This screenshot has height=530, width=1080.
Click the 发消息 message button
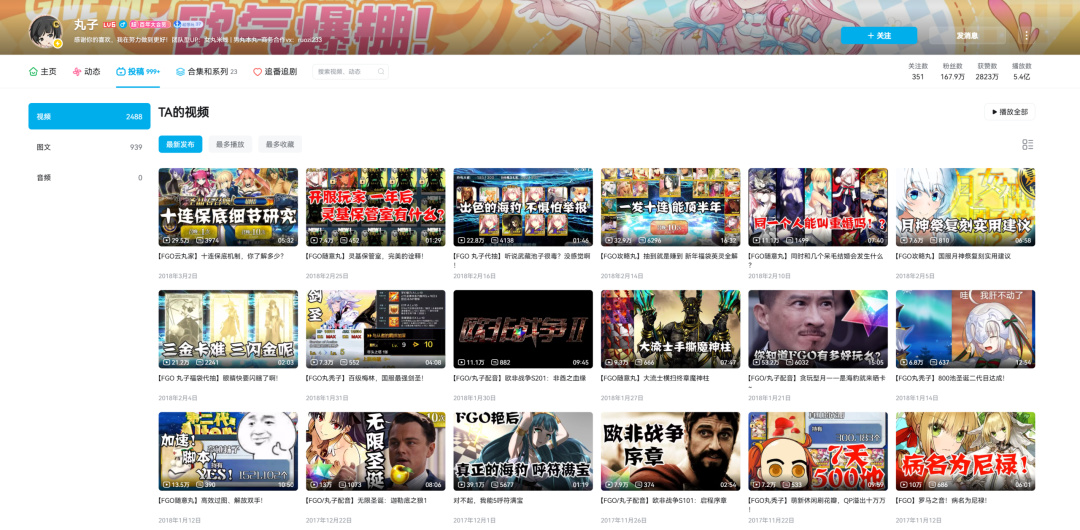(x=967, y=35)
